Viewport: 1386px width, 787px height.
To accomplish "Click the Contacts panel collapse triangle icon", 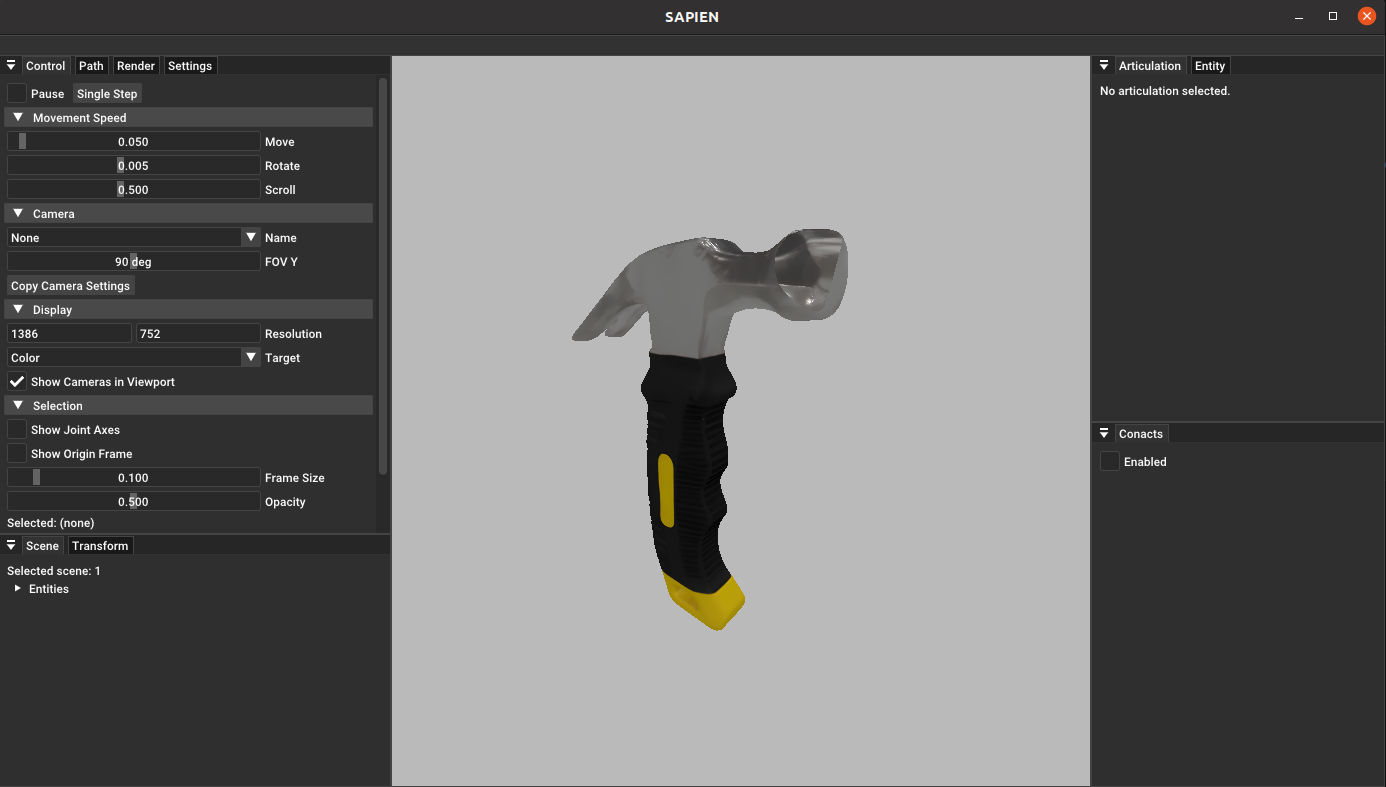I will coord(1104,433).
